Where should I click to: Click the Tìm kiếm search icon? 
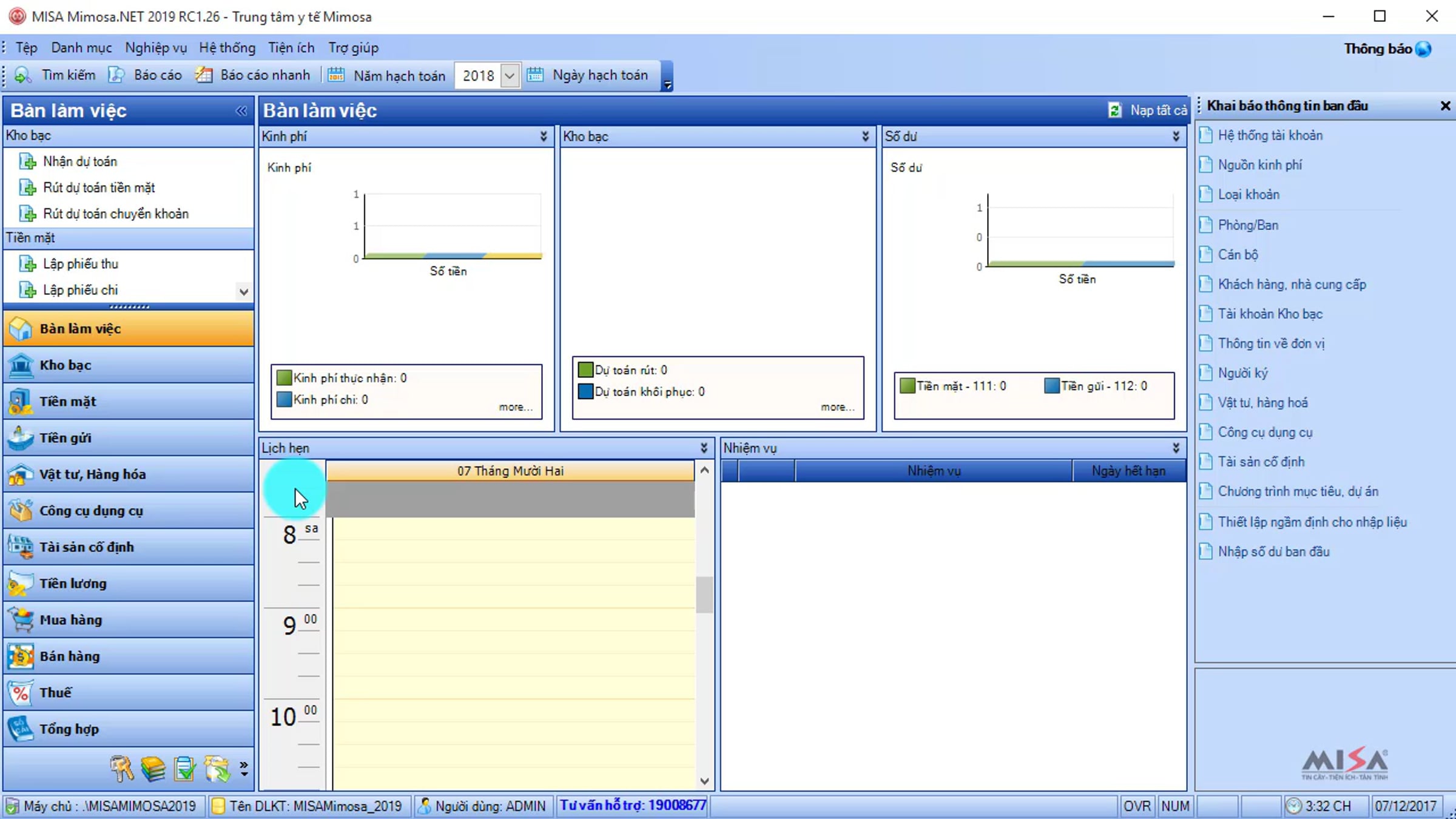(23, 75)
